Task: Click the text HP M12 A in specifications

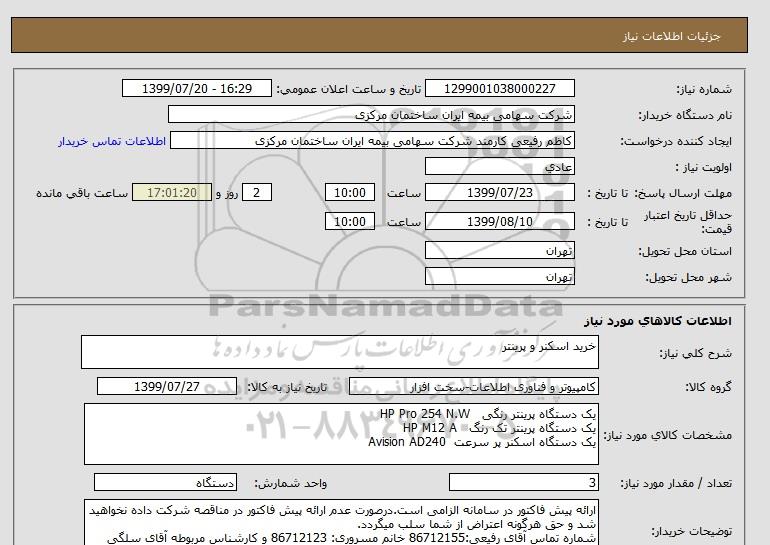Action: pyautogui.click(x=430, y=428)
